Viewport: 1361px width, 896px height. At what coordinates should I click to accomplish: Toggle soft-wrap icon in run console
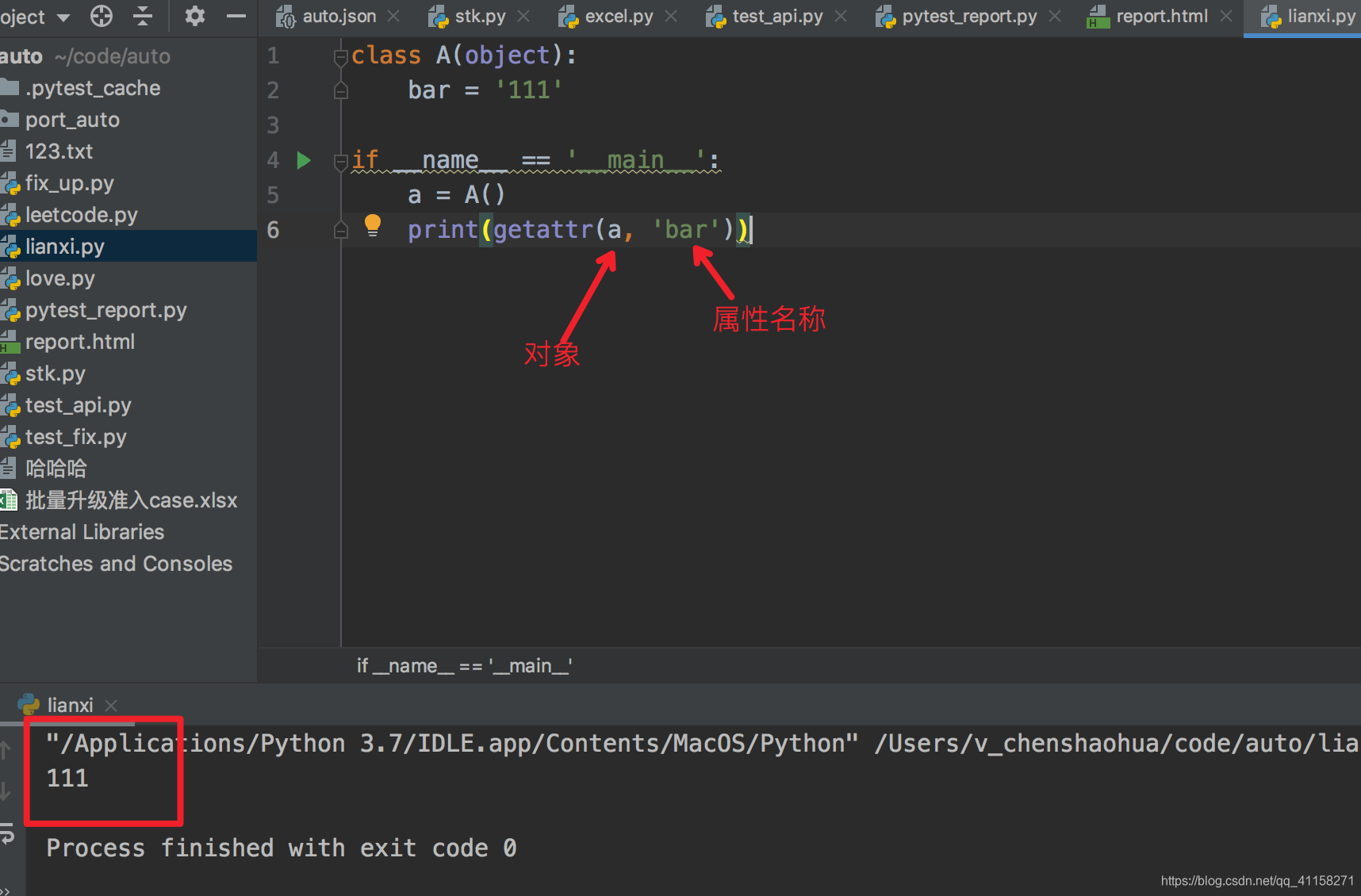[6, 833]
